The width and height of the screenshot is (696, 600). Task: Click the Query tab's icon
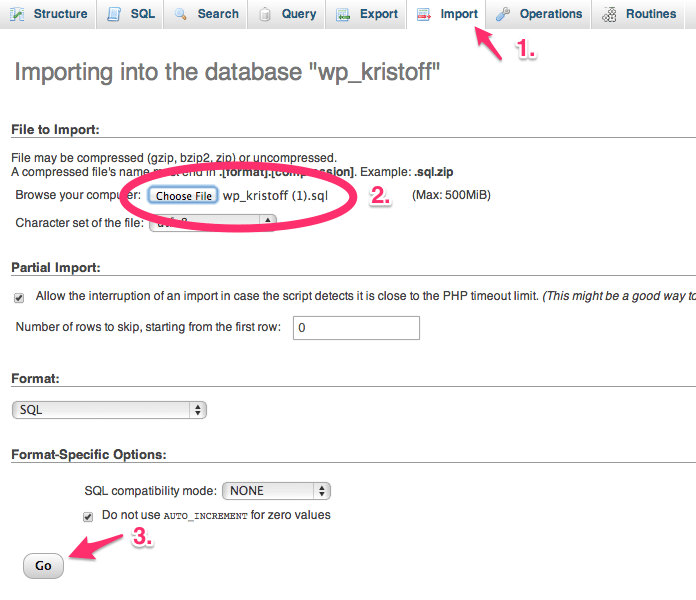point(265,14)
